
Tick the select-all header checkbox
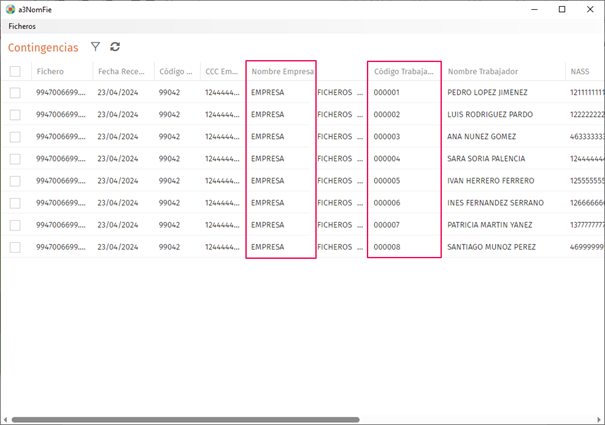pos(15,71)
